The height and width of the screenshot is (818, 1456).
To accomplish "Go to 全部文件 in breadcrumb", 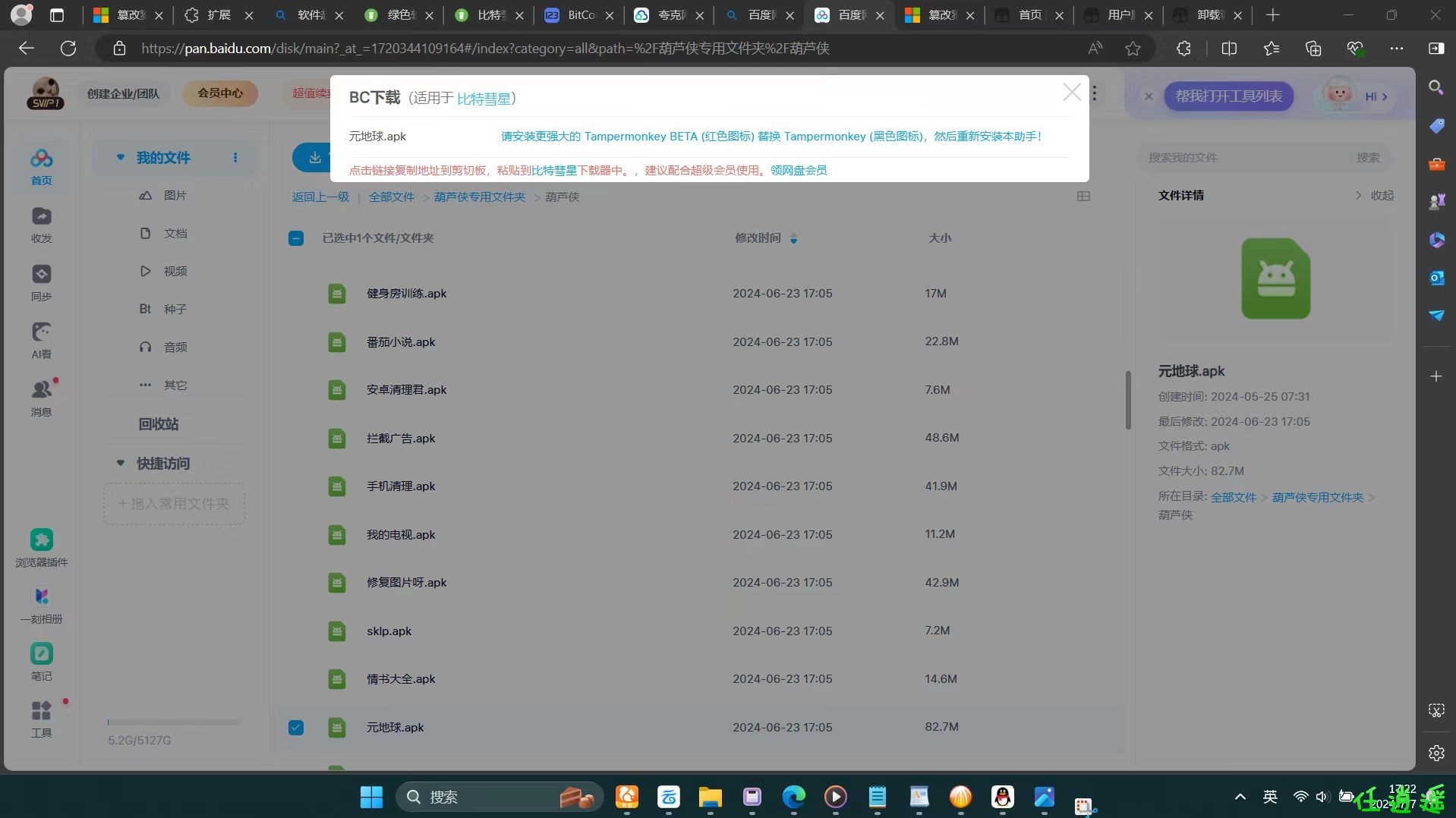I will pos(392,197).
